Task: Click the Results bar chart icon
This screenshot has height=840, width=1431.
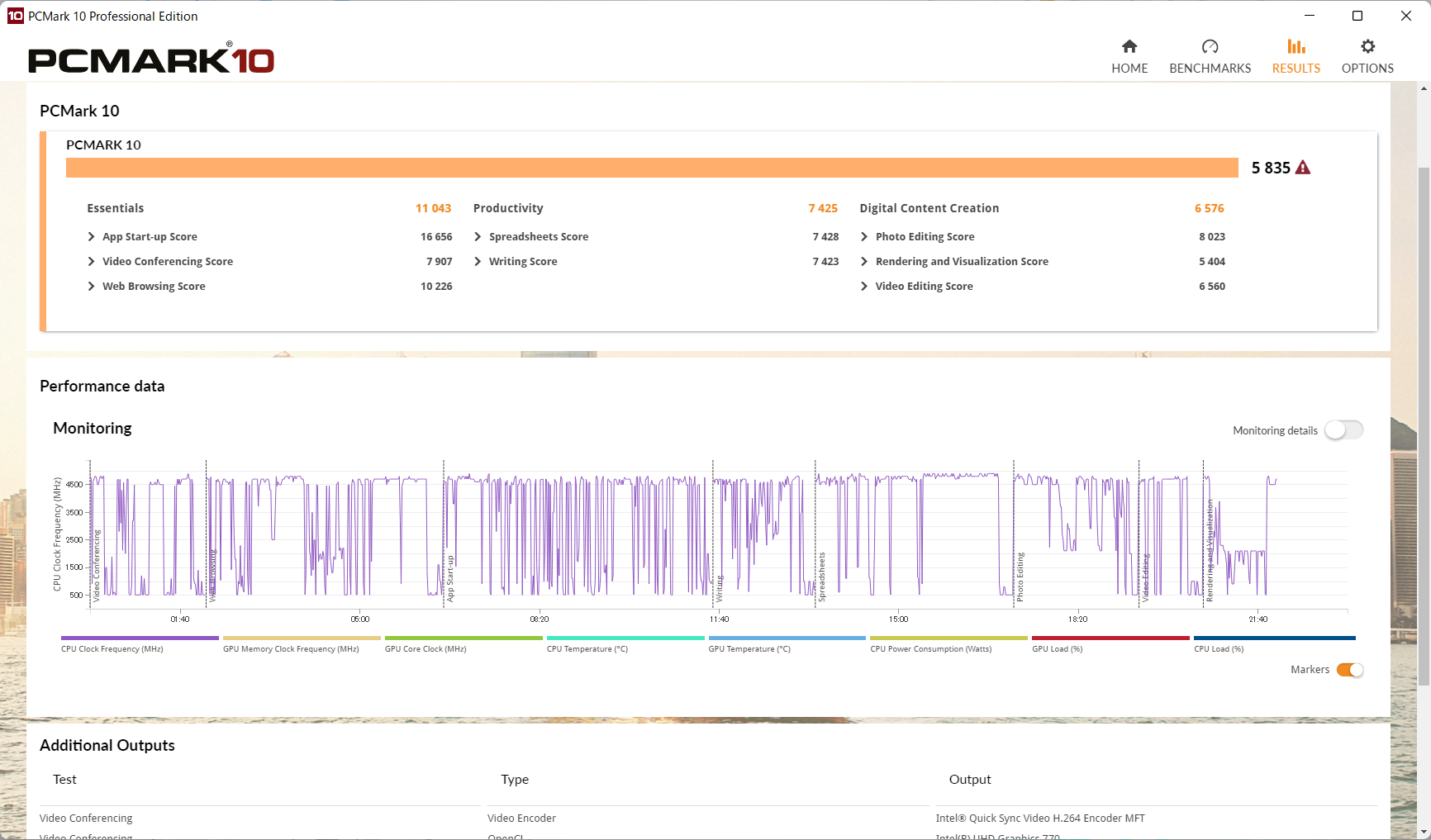Action: [x=1296, y=46]
